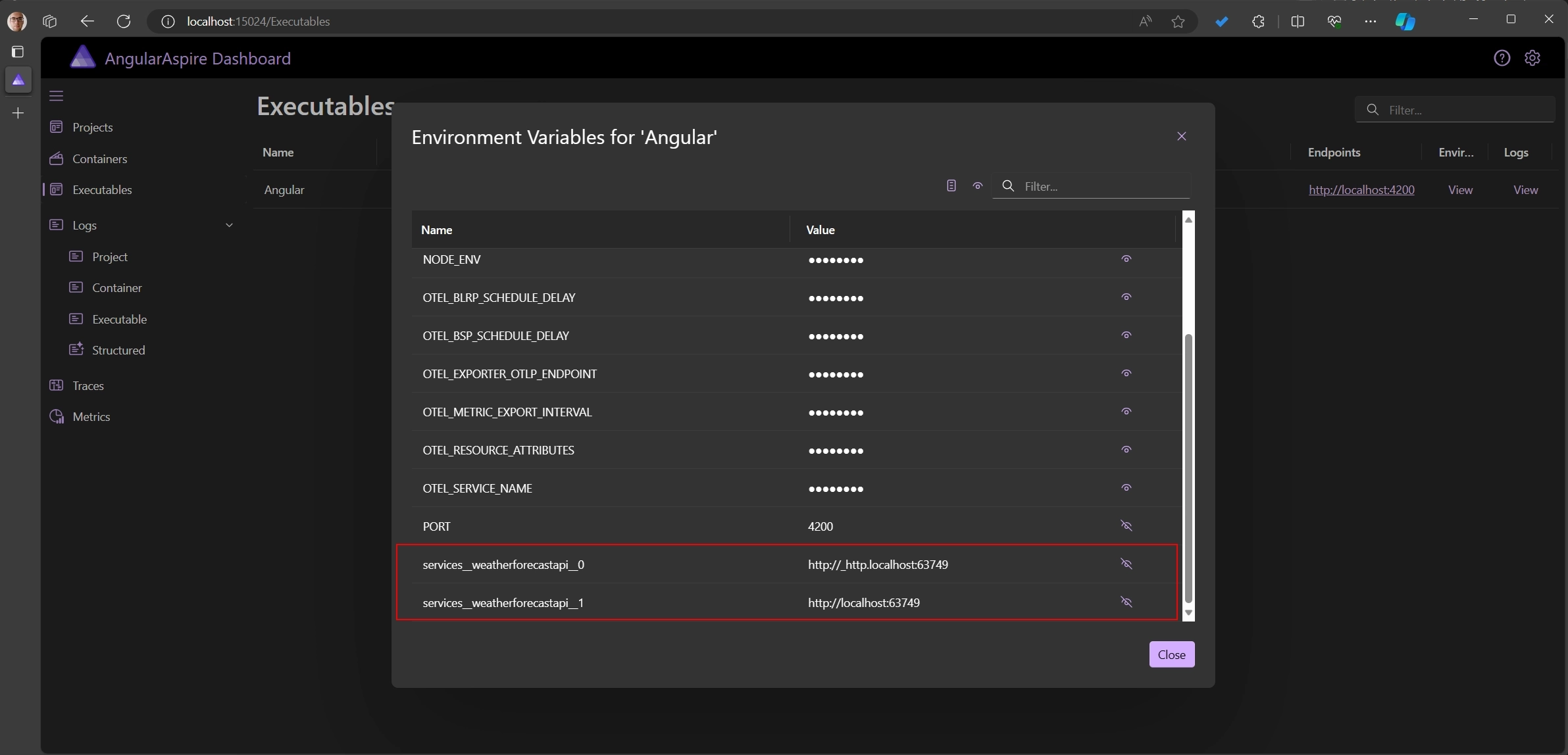Screen dimensions: 1568x755
Task: Open browser split screen icon
Action: 1298,22
